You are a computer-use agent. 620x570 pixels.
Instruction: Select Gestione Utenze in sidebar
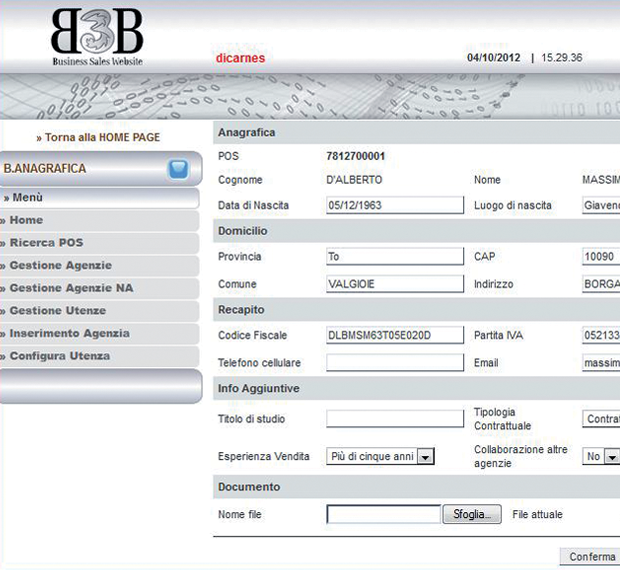click(x=57, y=311)
